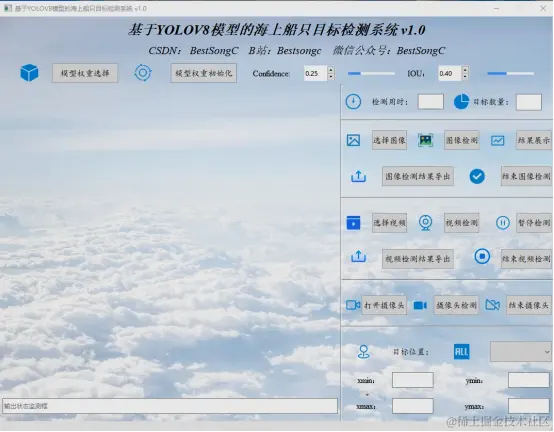Click 图像检测 button
Screen dimensions: 554x432
462,140
